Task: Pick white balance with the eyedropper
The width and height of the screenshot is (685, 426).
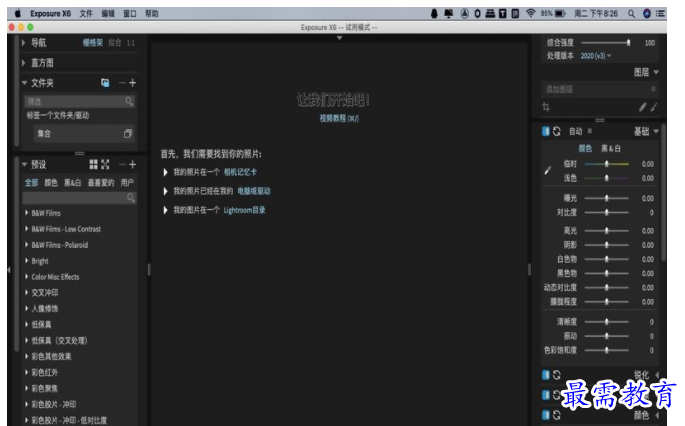Action: tap(547, 170)
